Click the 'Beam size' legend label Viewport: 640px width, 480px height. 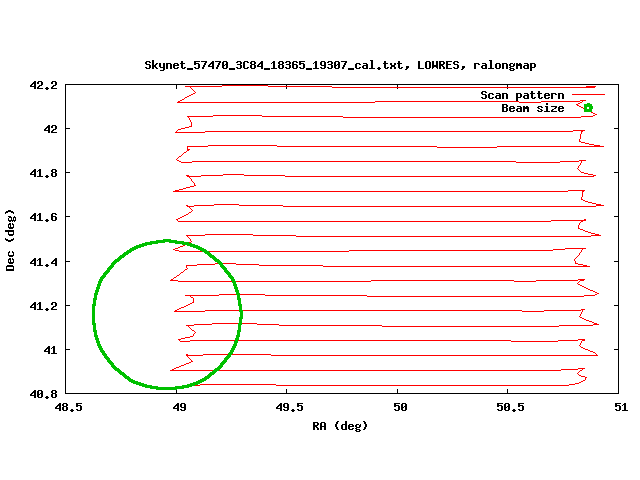(x=533, y=108)
